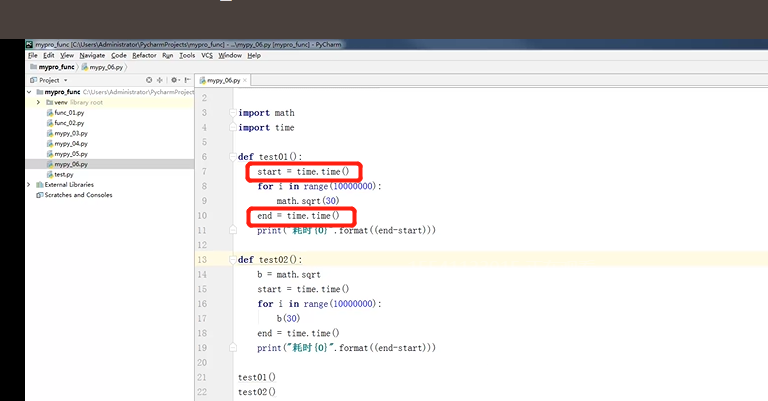Hide the Project tool window
Image resolution: width=768 pixels, height=401 pixels.
187,80
